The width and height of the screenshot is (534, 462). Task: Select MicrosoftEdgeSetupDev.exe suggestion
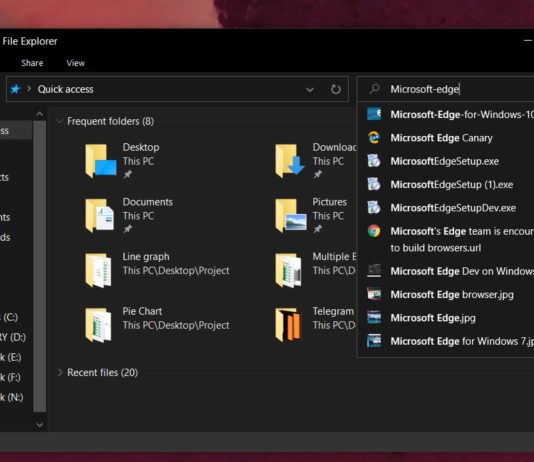pyautogui.click(x=446, y=208)
